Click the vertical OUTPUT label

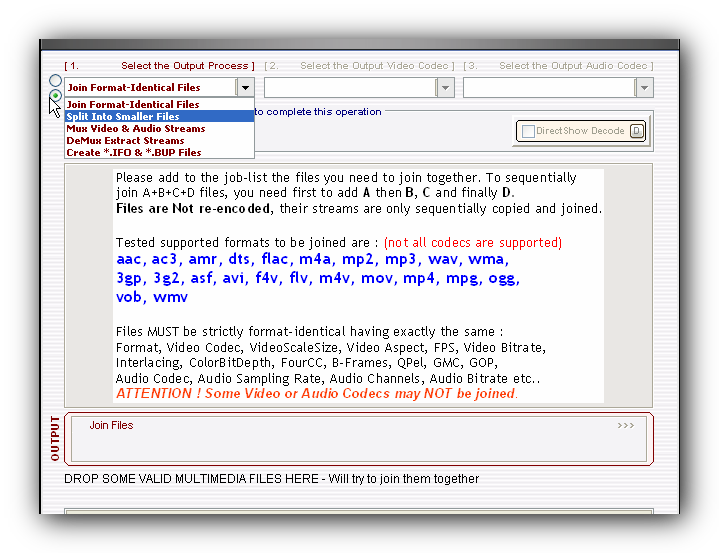55,439
